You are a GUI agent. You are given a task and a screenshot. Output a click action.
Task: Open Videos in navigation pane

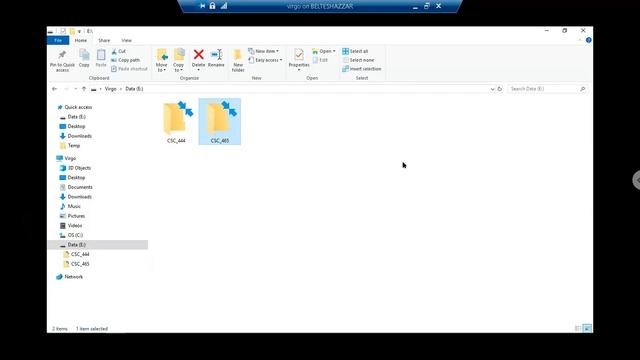click(x=75, y=225)
